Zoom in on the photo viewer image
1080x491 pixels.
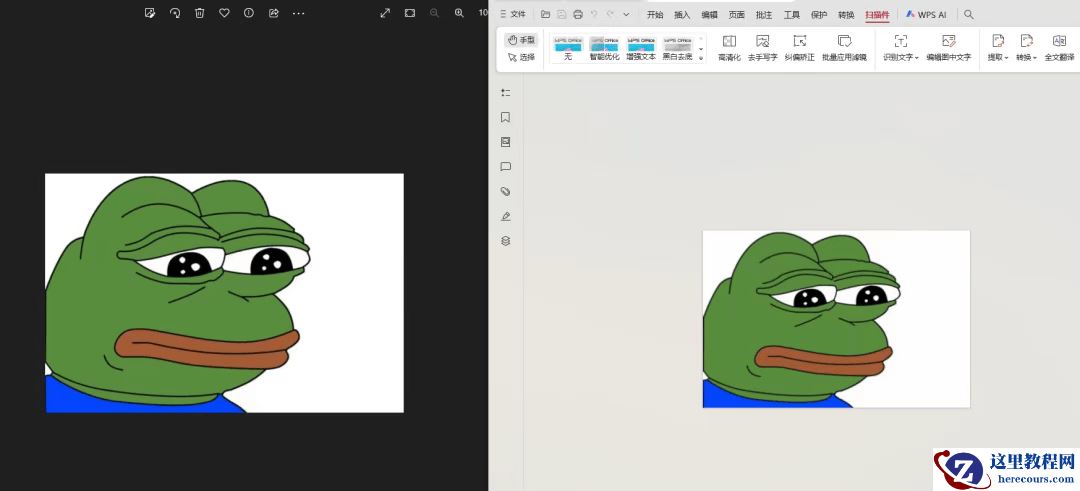[x=459, y=13]
